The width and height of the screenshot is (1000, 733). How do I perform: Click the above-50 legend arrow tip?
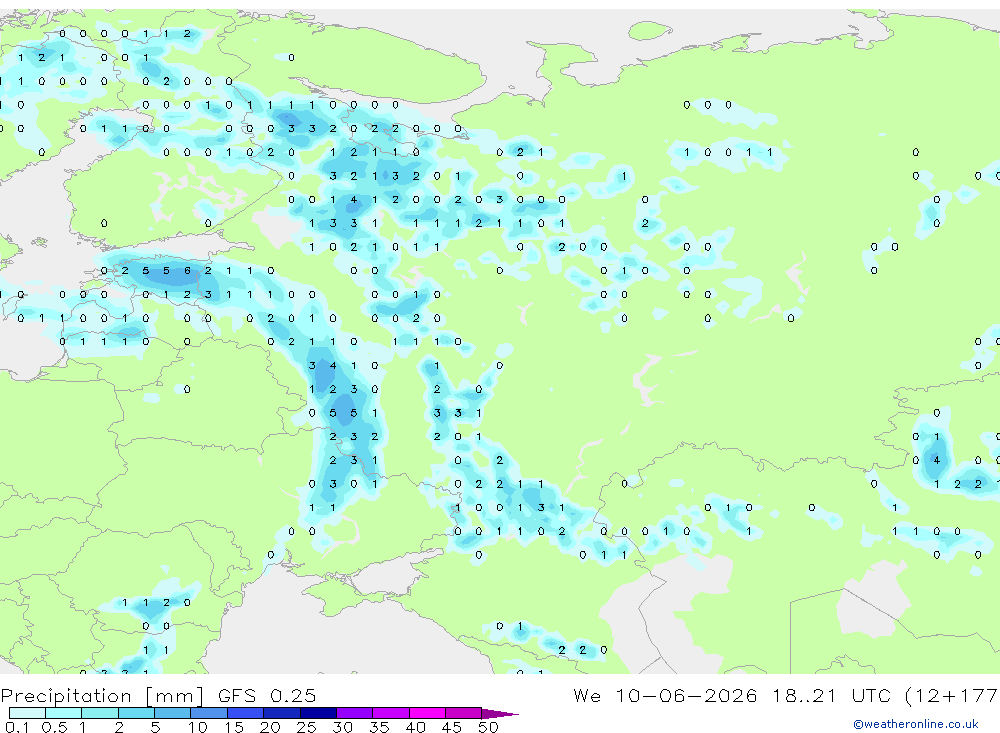500,714
